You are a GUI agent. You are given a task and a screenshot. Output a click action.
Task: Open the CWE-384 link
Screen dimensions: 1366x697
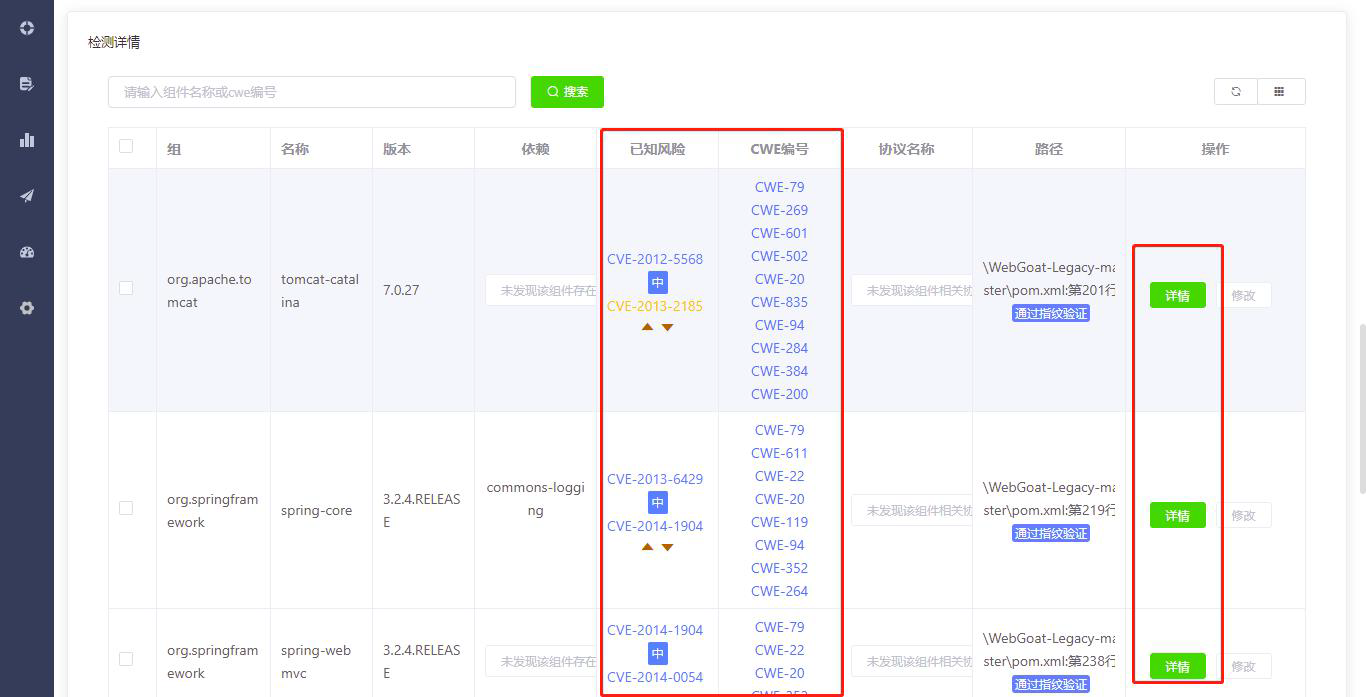[780, 371]
